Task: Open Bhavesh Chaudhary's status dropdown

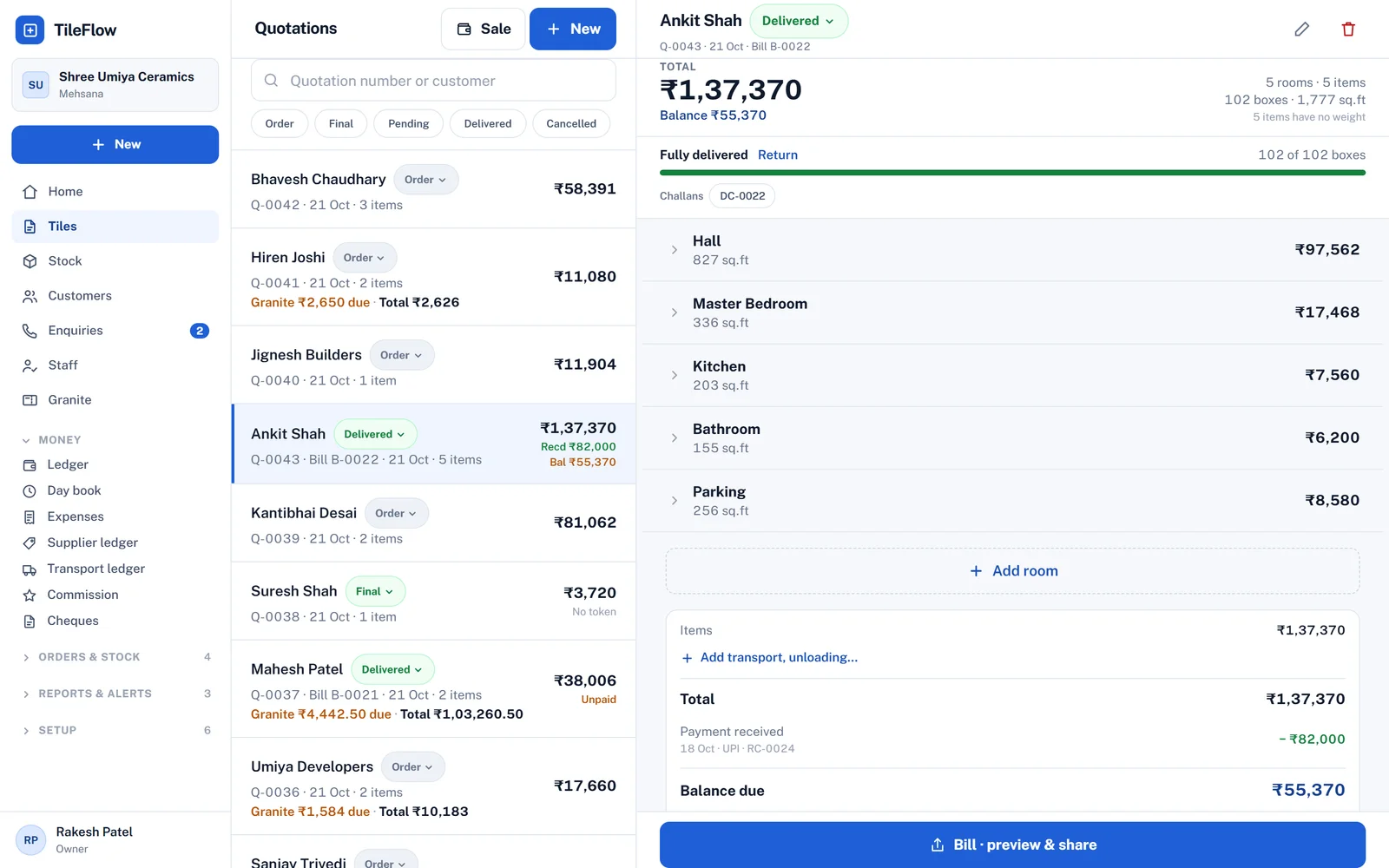Action: [x=426, y=180]
